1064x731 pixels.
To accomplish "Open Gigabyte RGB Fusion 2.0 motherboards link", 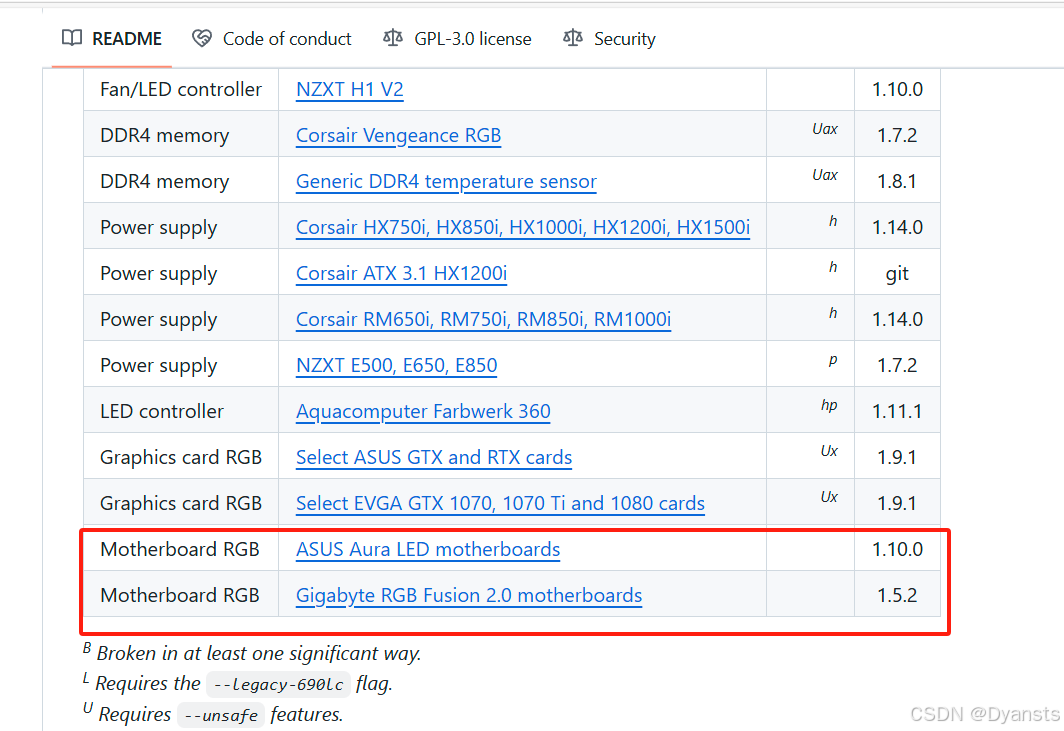I will [x=469, y=596].
